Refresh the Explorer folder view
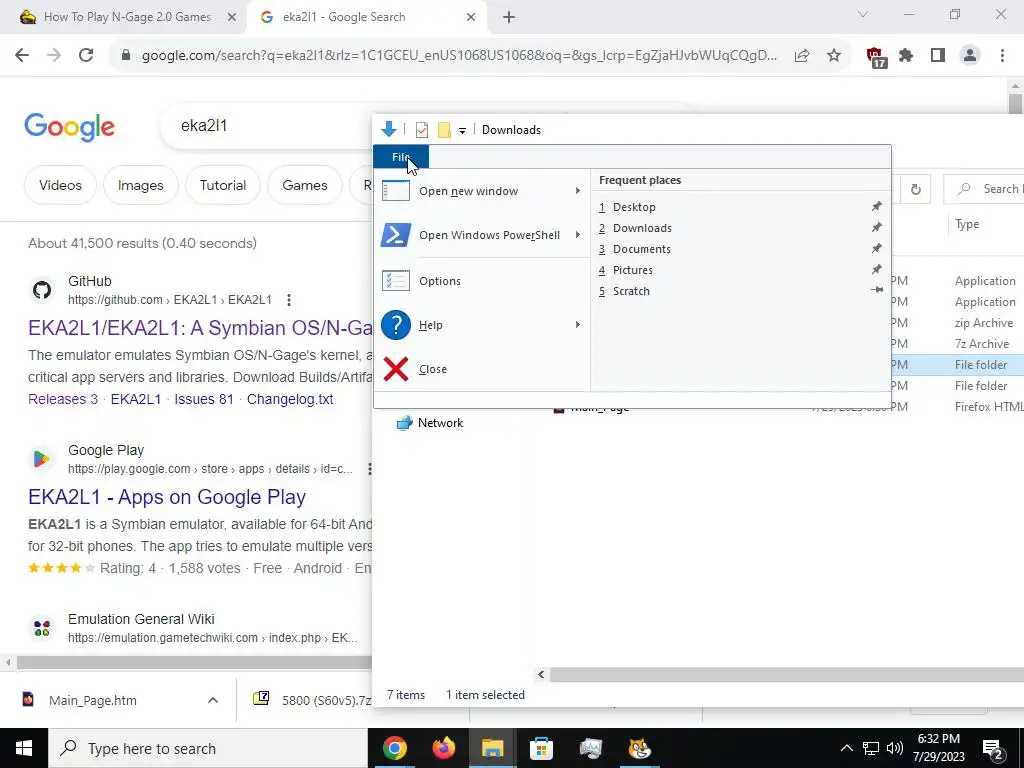Image resolution: width=1024 pixels, height=768 pixels. pyautogui.click(x=916, y=189)
